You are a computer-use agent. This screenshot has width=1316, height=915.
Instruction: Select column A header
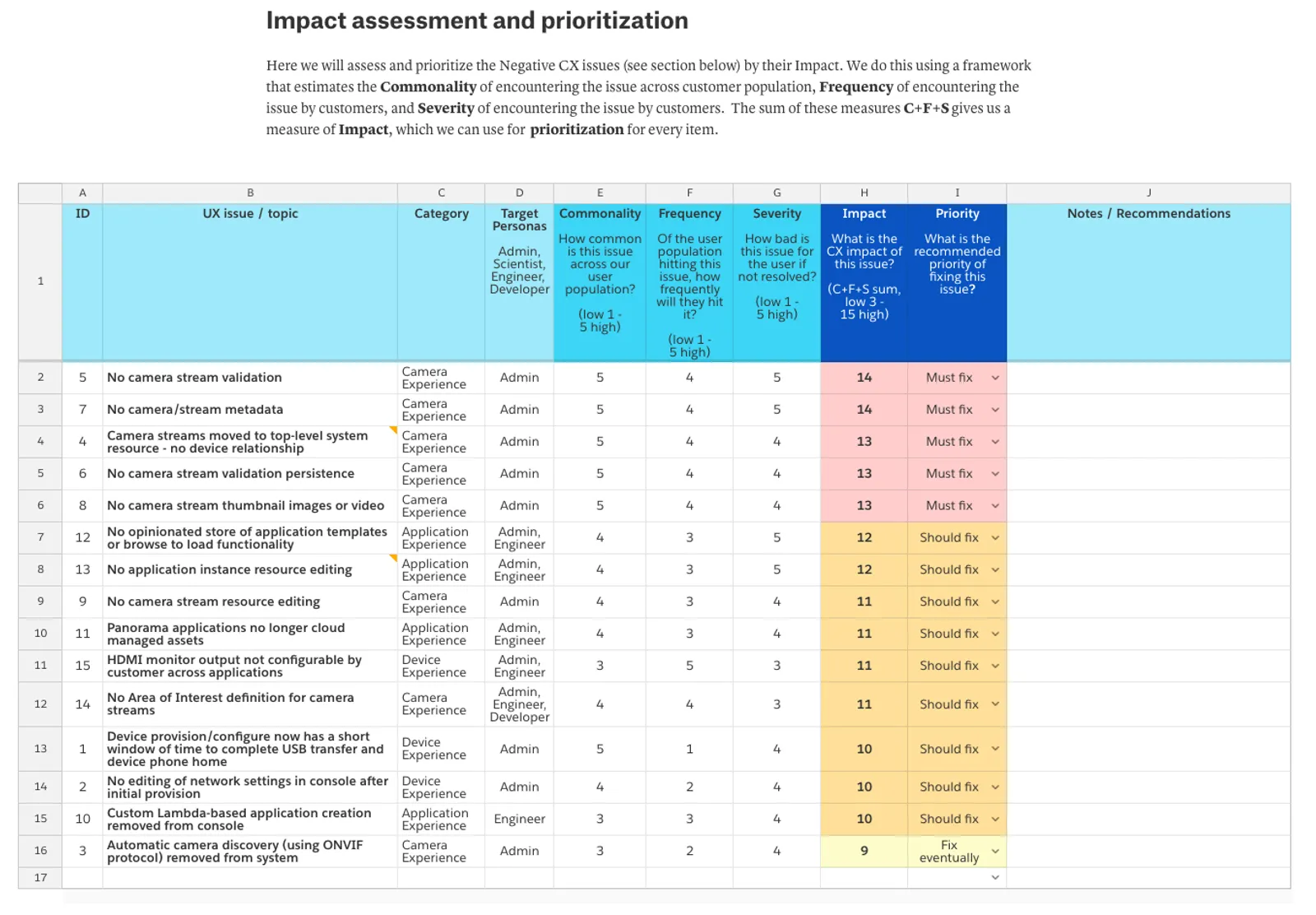[82, 193]
